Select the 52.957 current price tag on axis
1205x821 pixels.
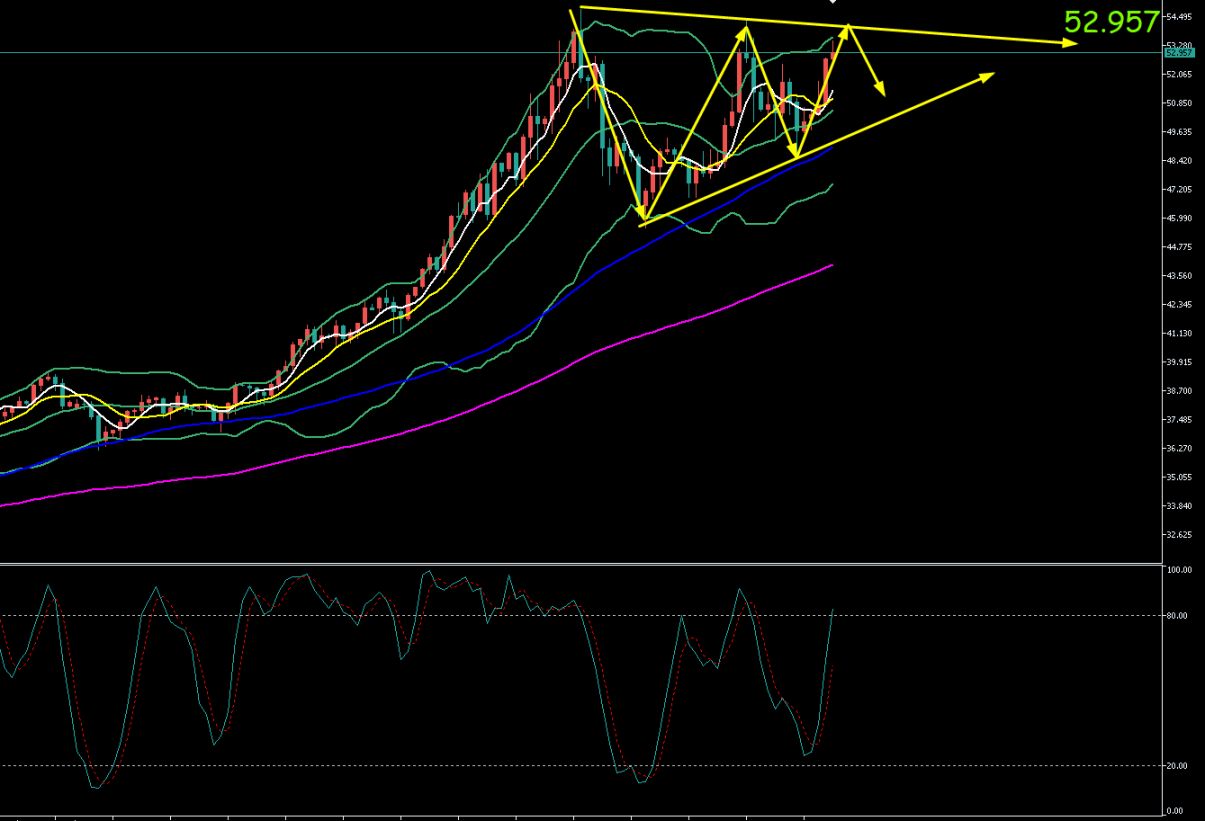coord(1179,53)
